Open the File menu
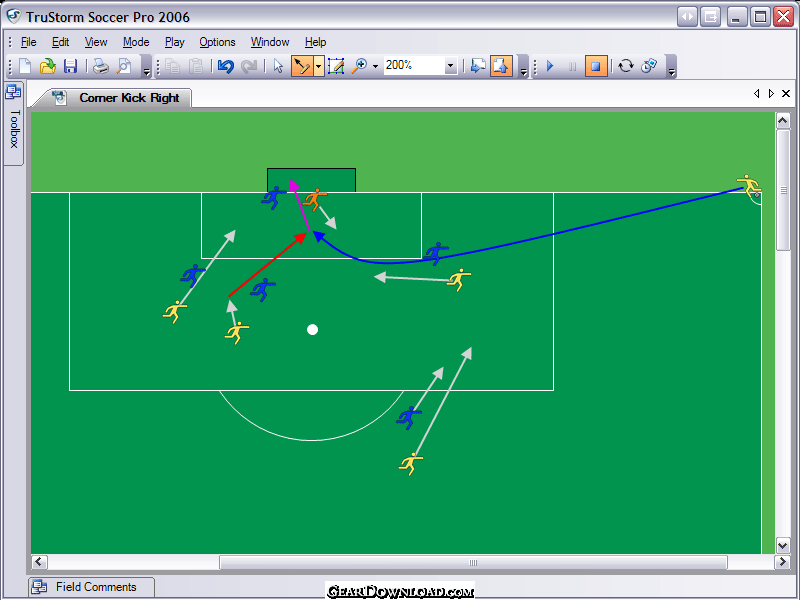The width and height of the screenshot is (800, 600). click(x=28, y=42)
